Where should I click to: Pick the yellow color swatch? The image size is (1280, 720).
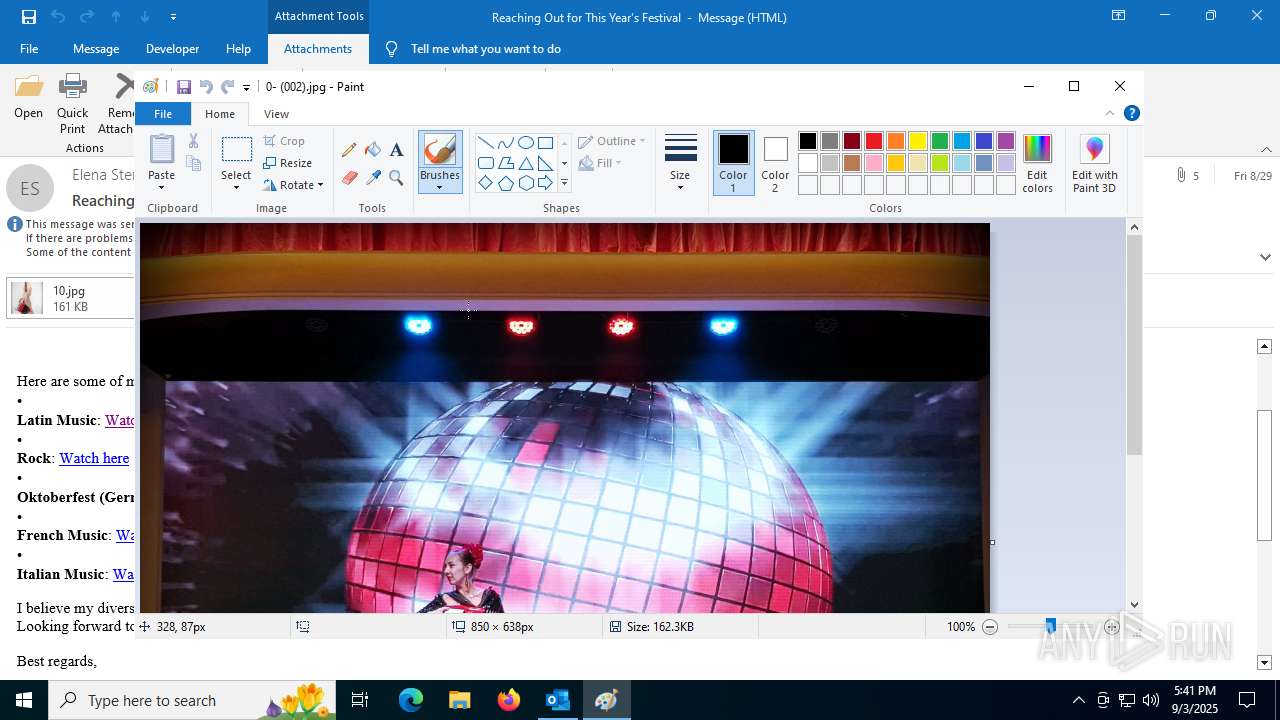pyautogui.click(x=918, y=141)
